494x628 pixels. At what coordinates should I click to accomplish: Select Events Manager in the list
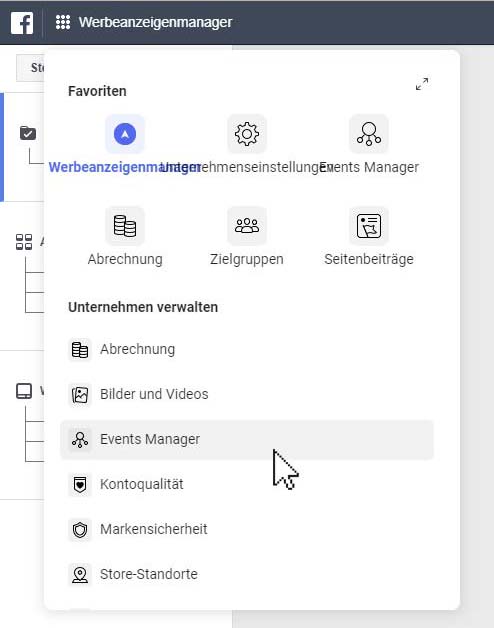click(x=247, y=439)
